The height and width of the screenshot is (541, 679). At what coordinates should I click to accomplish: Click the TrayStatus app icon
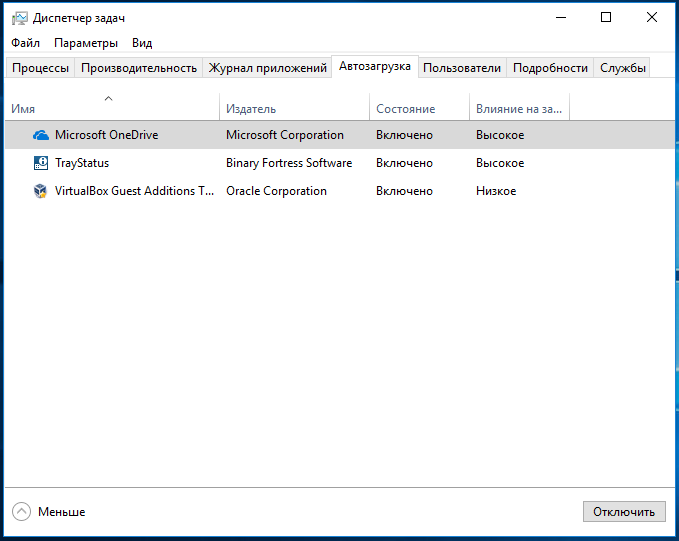41,163
